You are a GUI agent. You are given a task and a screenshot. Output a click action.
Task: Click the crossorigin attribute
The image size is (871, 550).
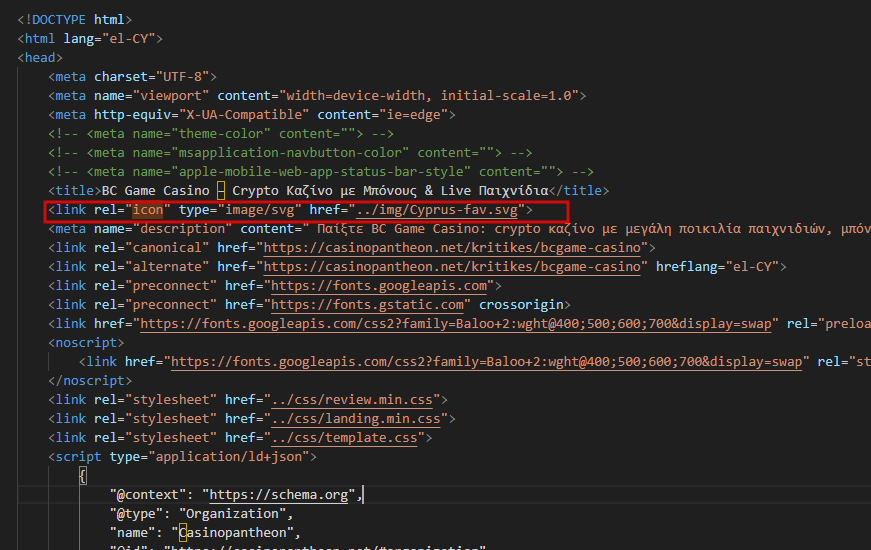(521, 305)
